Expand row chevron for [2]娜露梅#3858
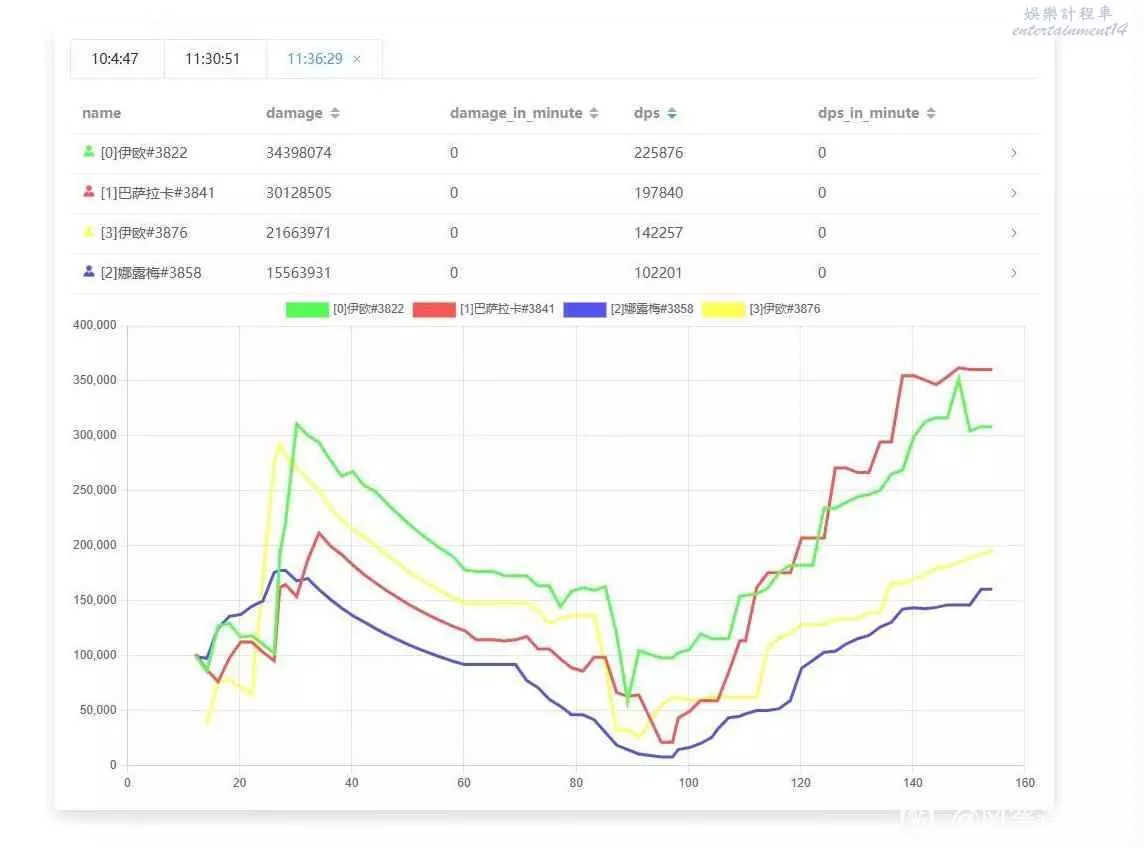The image size is (1144, 848). pyautogui.click(x=1013, y=273)
